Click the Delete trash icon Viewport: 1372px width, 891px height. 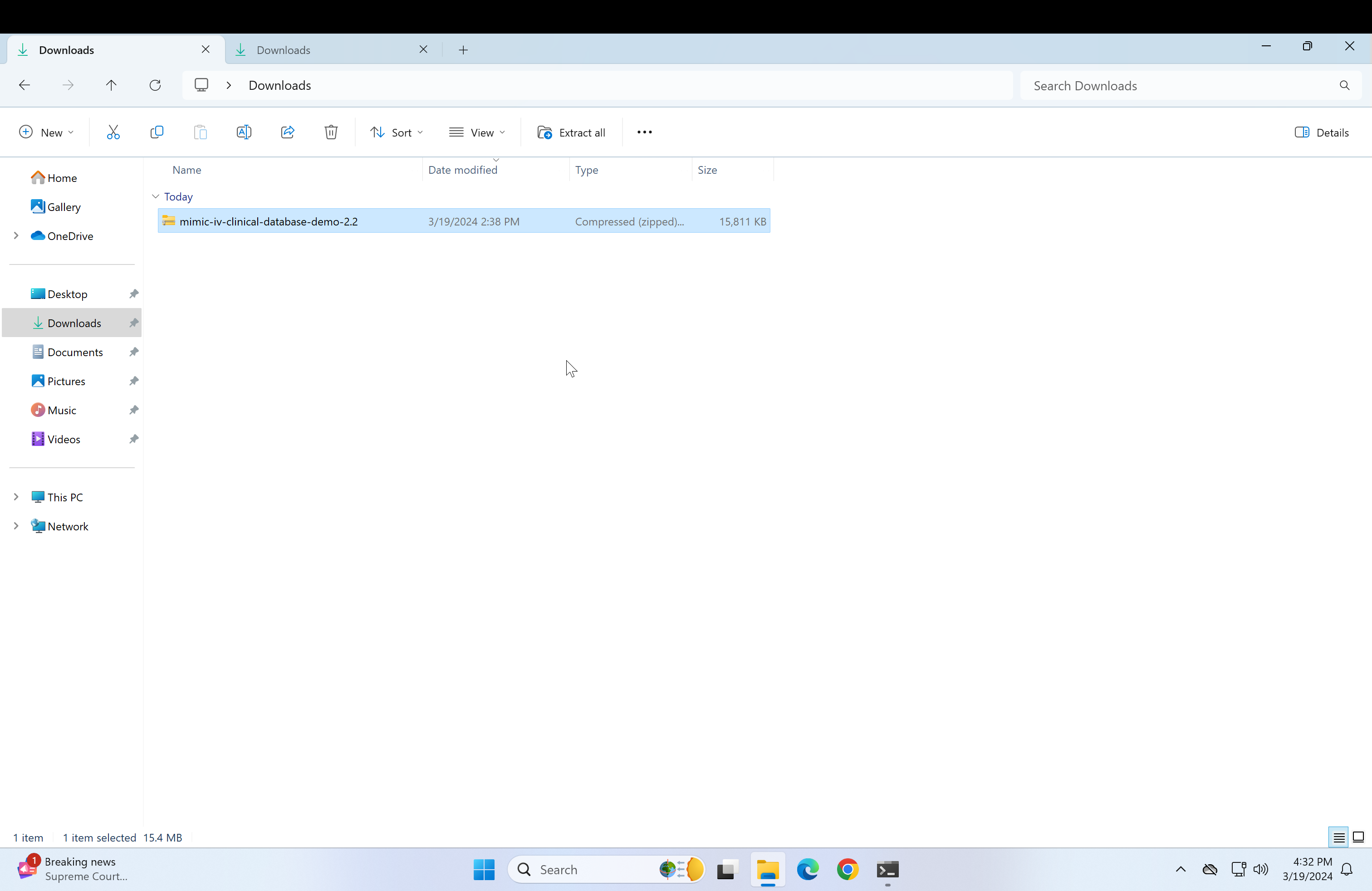tap(331, 132)
